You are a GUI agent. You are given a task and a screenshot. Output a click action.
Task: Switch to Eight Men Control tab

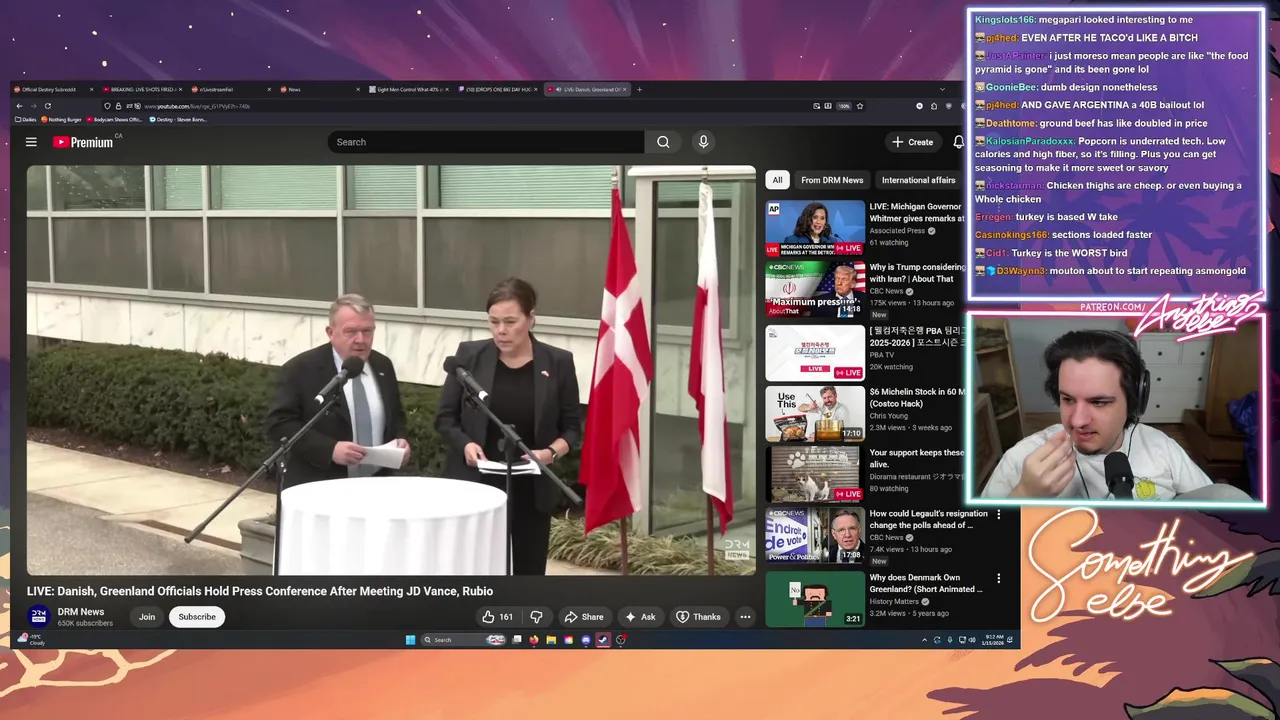coord(407,89)
